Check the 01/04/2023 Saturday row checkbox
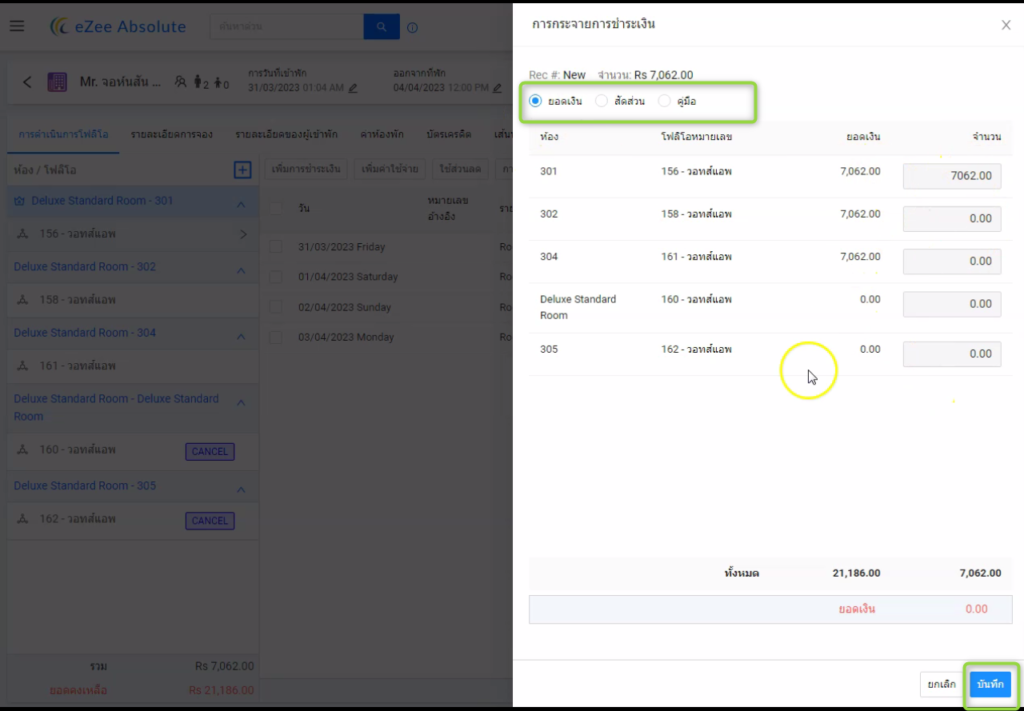The image size is (1024, 711). [276, 277]
